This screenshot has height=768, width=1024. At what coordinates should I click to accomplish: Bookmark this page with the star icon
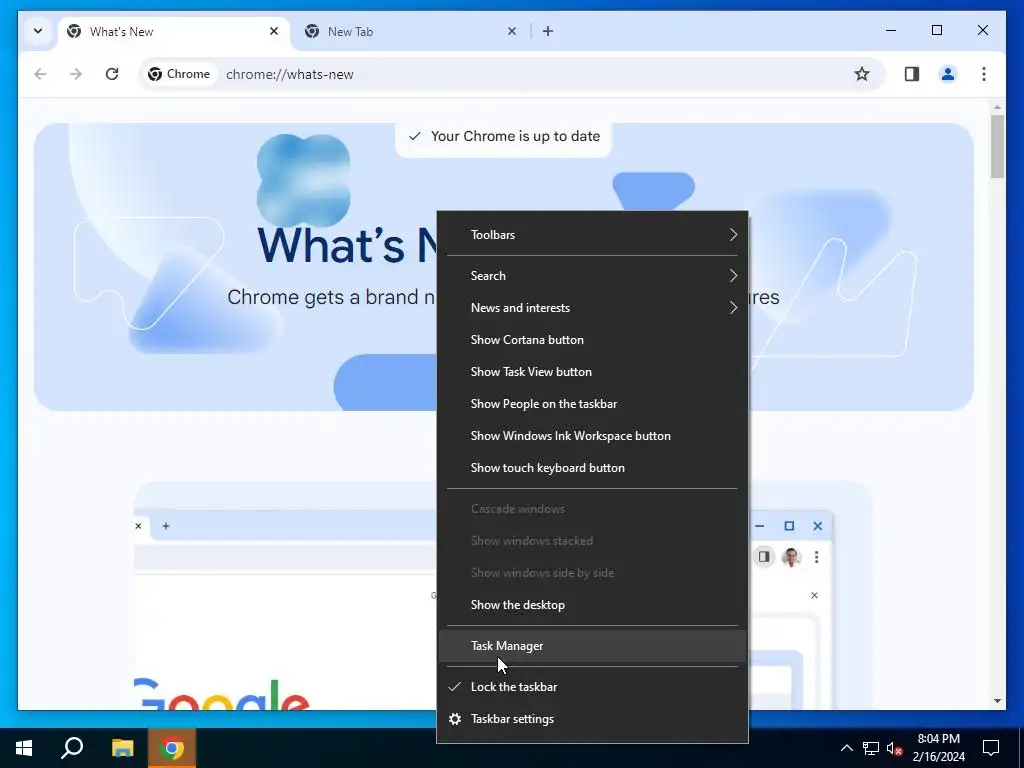coord(862,74)
